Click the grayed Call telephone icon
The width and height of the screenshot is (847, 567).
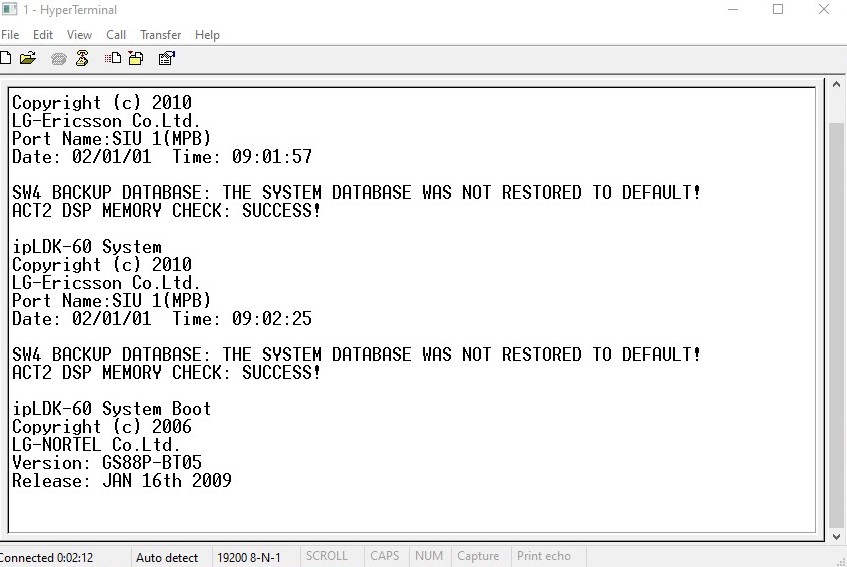tap(58, 58)
